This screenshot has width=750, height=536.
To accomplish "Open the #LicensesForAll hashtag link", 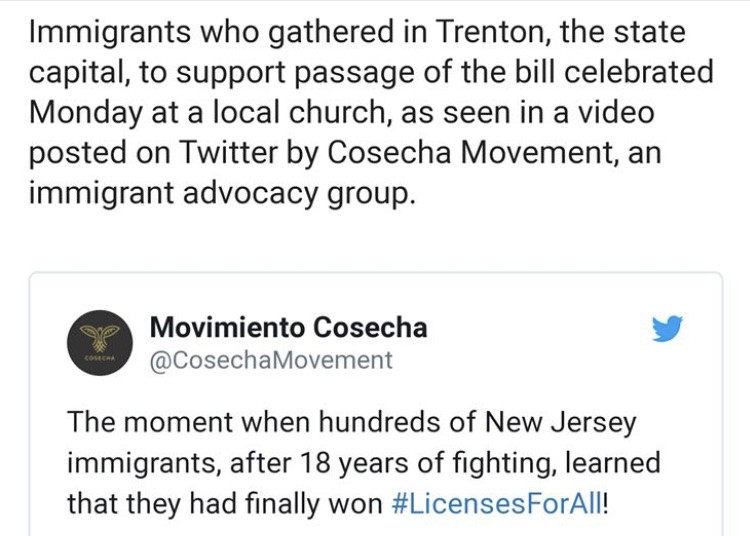I will coord(498,502).
